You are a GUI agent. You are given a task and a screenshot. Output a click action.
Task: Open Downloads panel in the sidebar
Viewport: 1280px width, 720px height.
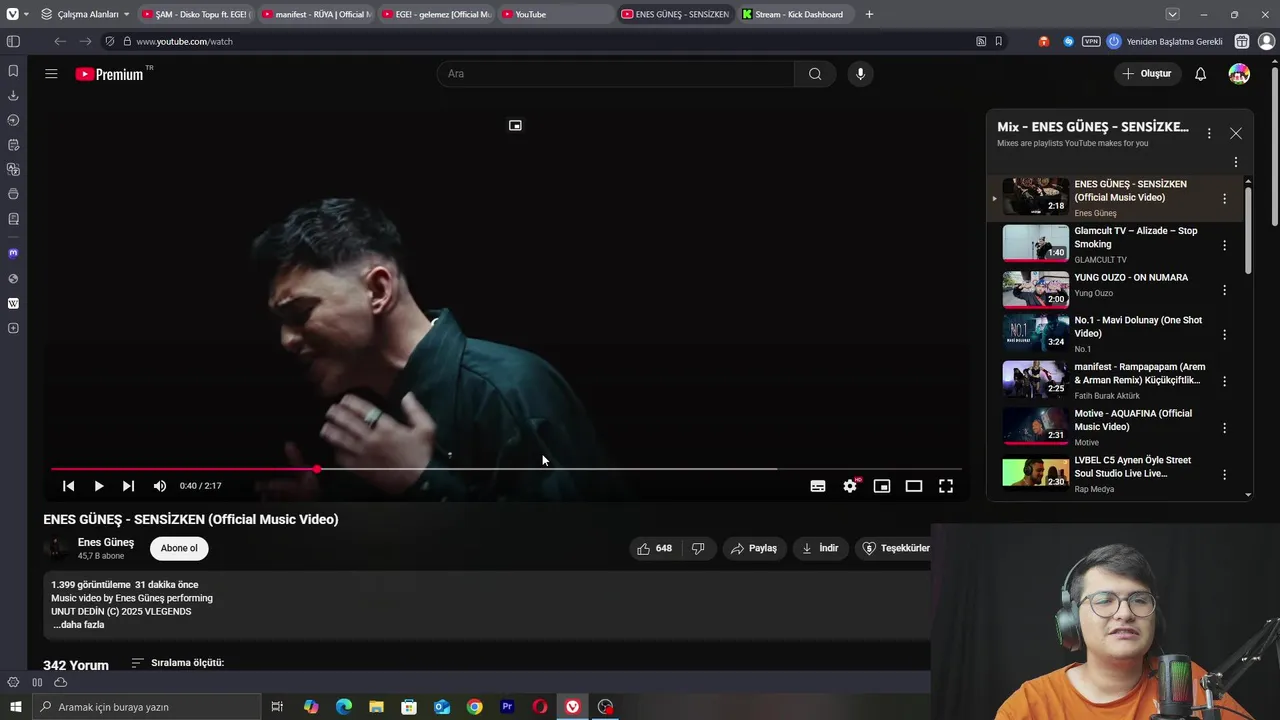(x=13, y=96)
